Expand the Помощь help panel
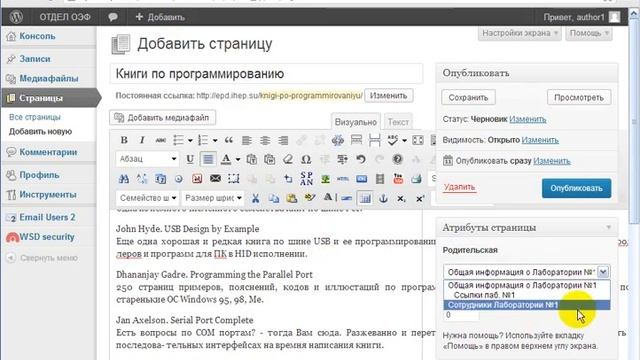This screenshot has height=360, width=640. (589, 33)
